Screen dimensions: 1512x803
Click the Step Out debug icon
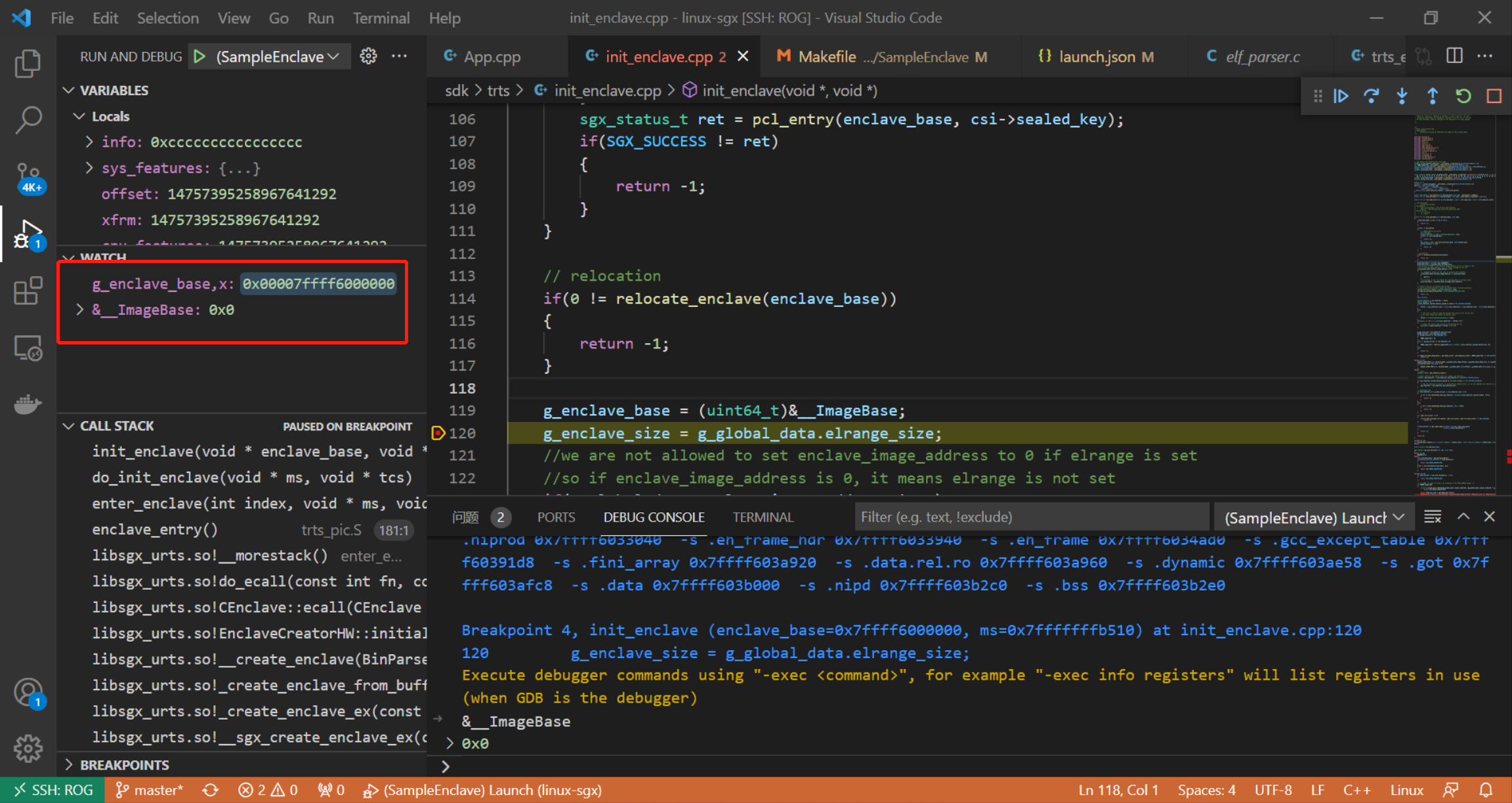(x=1432, y=96)
